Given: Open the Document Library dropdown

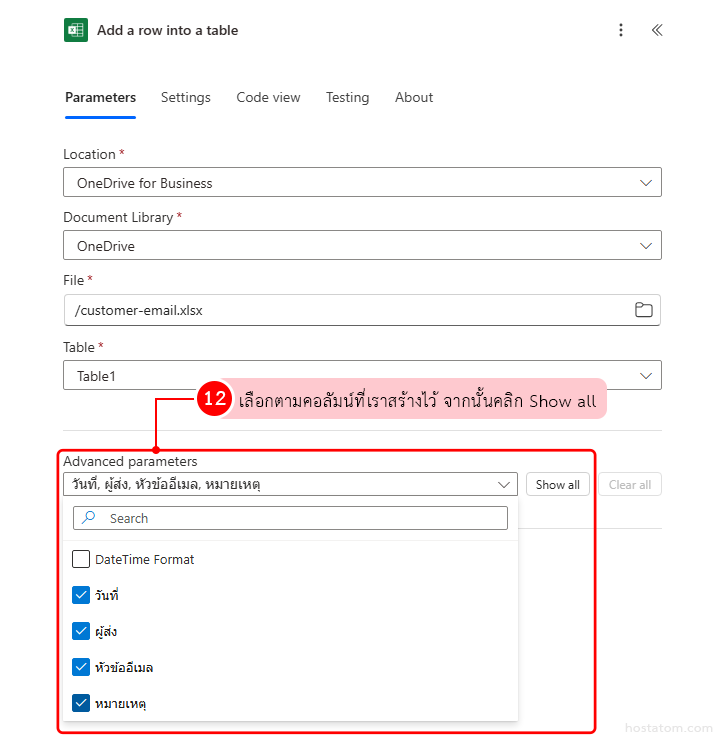Looking at the screenshot, I should pyautogui.click(x=645, y=246).
